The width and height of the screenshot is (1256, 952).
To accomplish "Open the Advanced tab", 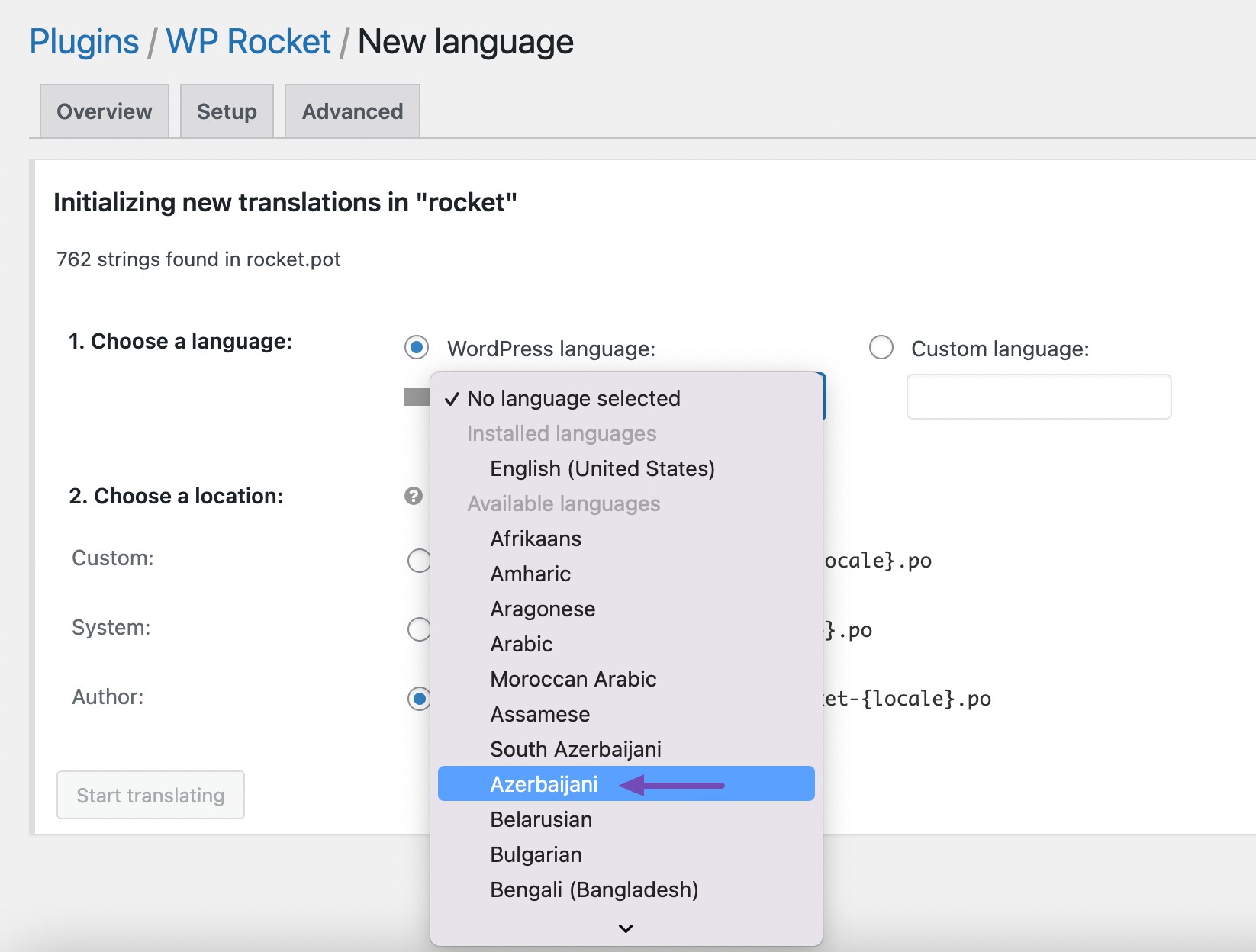I will 352,111.
